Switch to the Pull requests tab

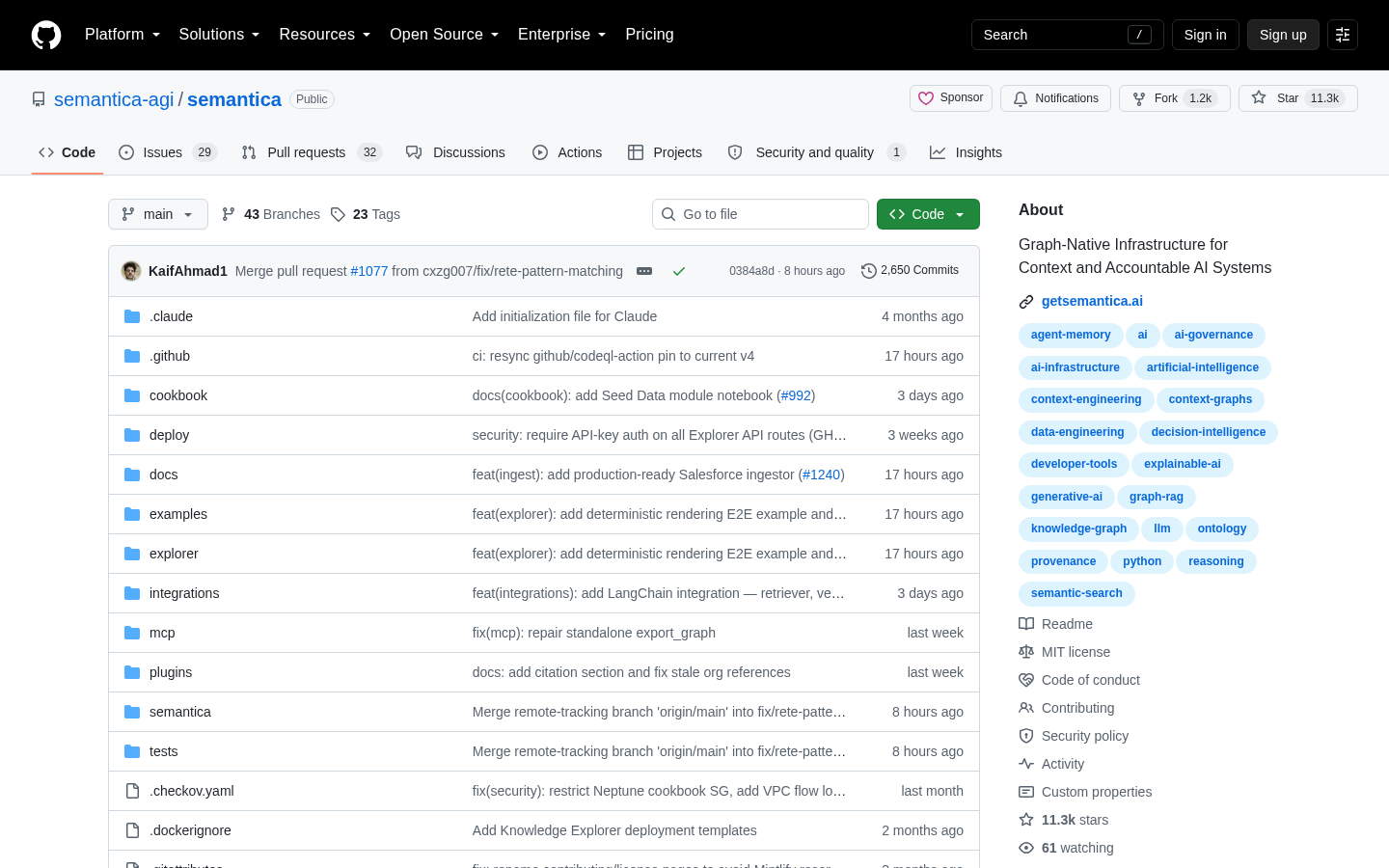point(312,152)
